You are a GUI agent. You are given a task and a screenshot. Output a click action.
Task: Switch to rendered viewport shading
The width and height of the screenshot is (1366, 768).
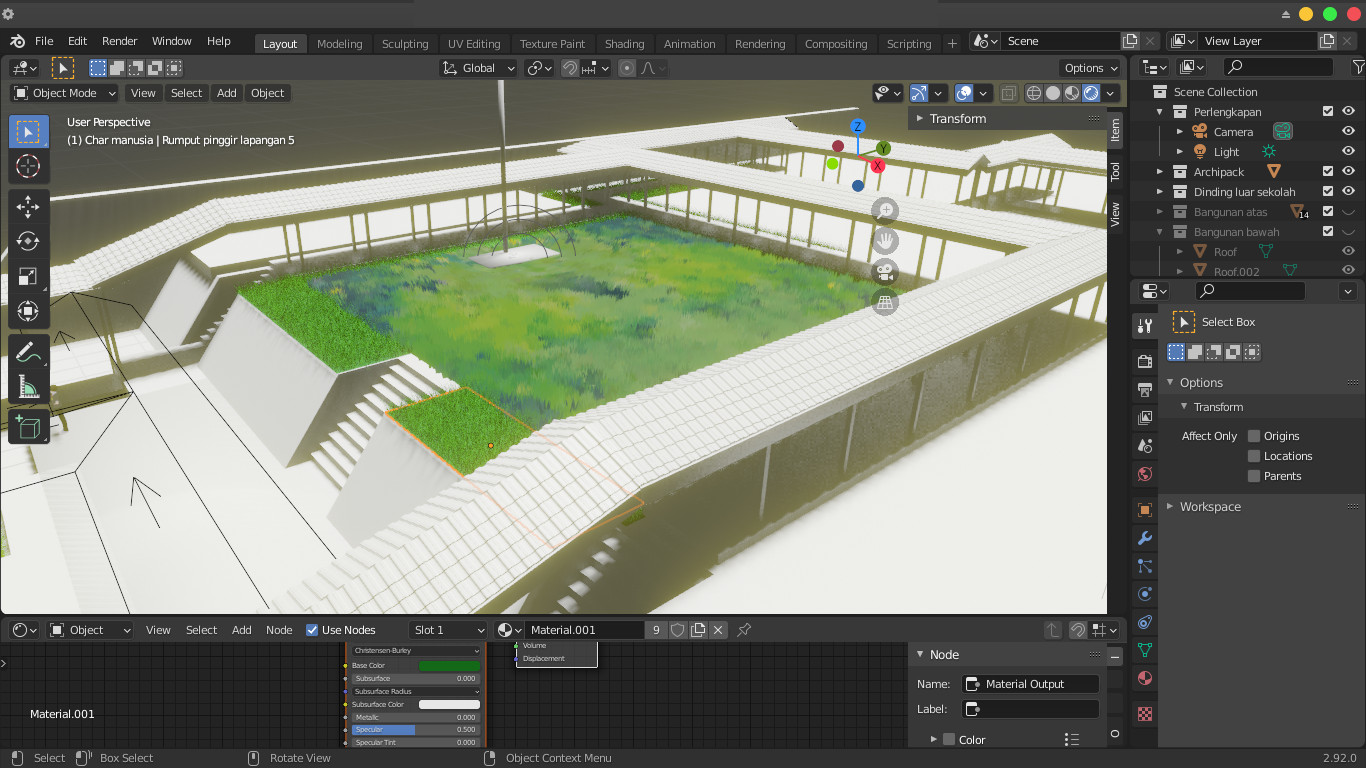1091,93
